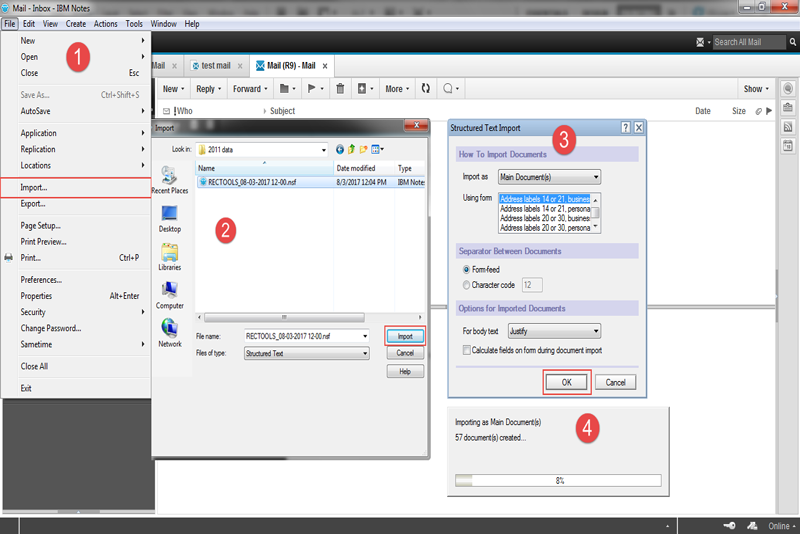Open the More dropdown in mail toolbar
This screenshot has height=534, width=800.
click(x=397, y=89)
